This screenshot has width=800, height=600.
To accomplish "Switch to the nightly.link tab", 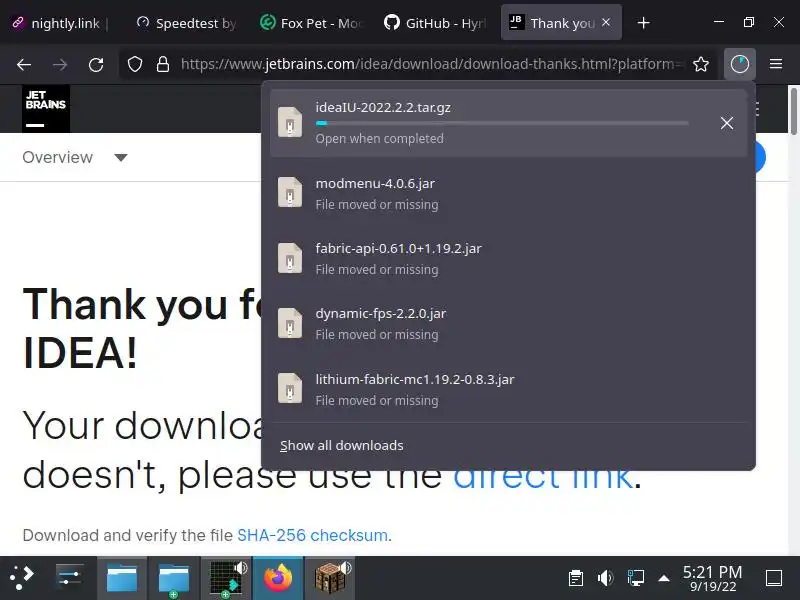I will coord(60,23).
